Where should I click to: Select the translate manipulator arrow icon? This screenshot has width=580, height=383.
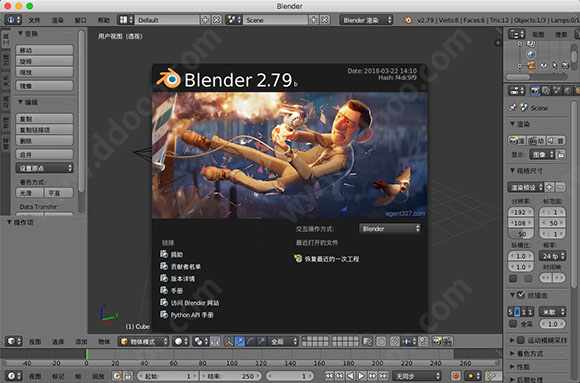[240, 341]
